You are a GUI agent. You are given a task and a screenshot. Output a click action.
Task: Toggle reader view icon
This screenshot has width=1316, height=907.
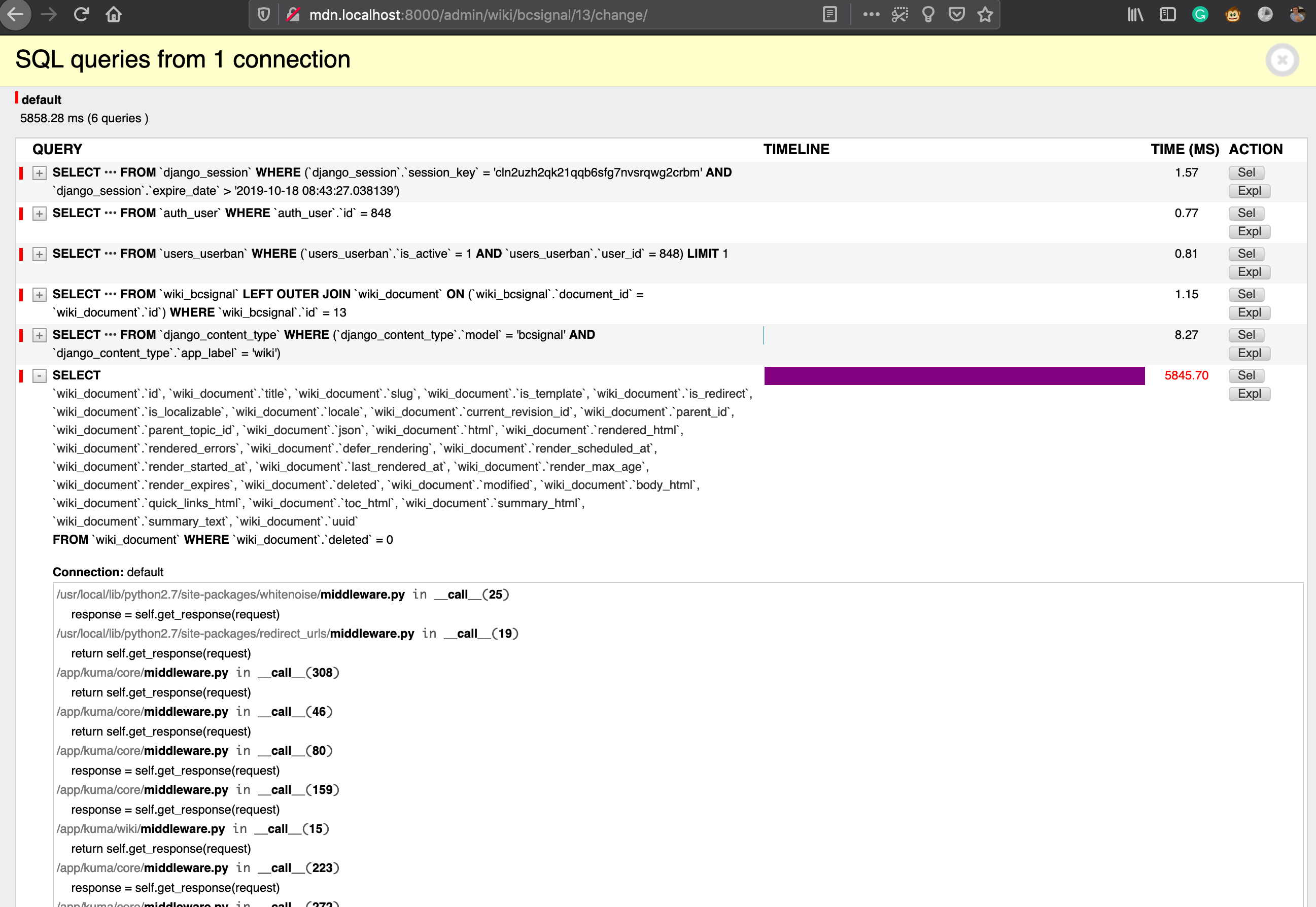point(829,15)
